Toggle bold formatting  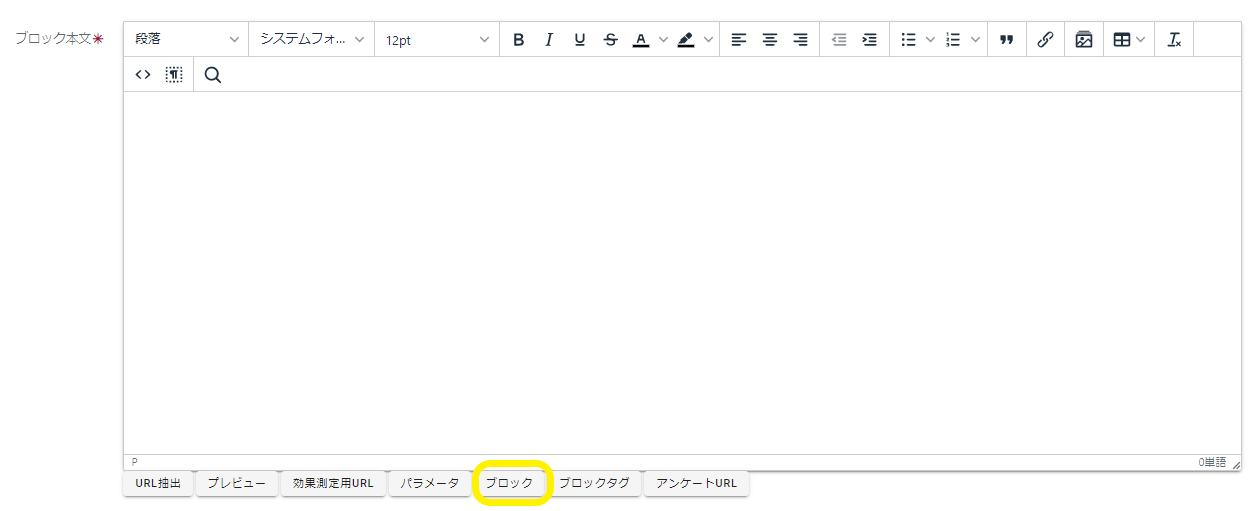point(518,40)
